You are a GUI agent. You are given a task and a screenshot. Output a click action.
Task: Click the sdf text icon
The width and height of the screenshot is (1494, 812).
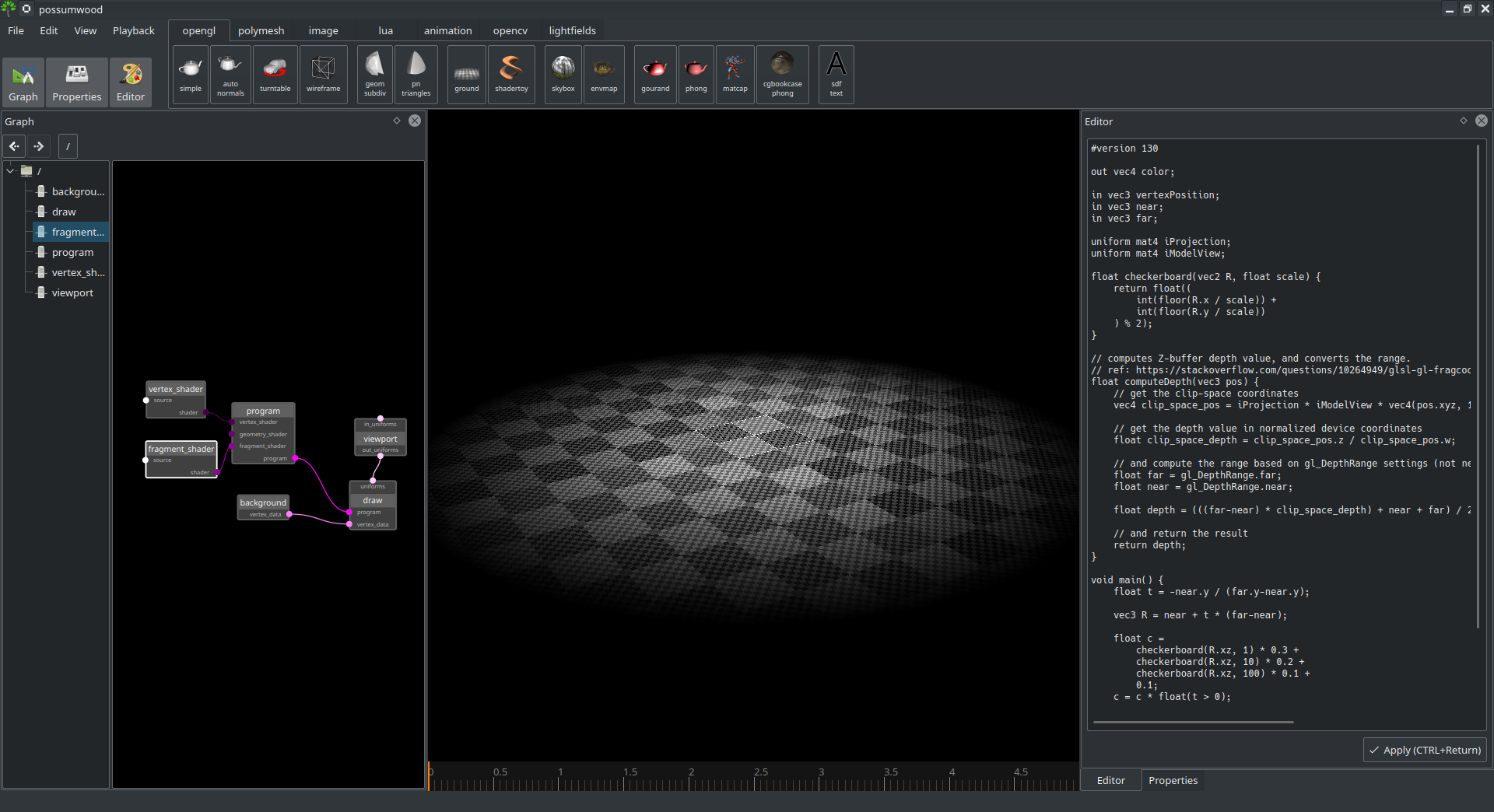coord(836,75)
